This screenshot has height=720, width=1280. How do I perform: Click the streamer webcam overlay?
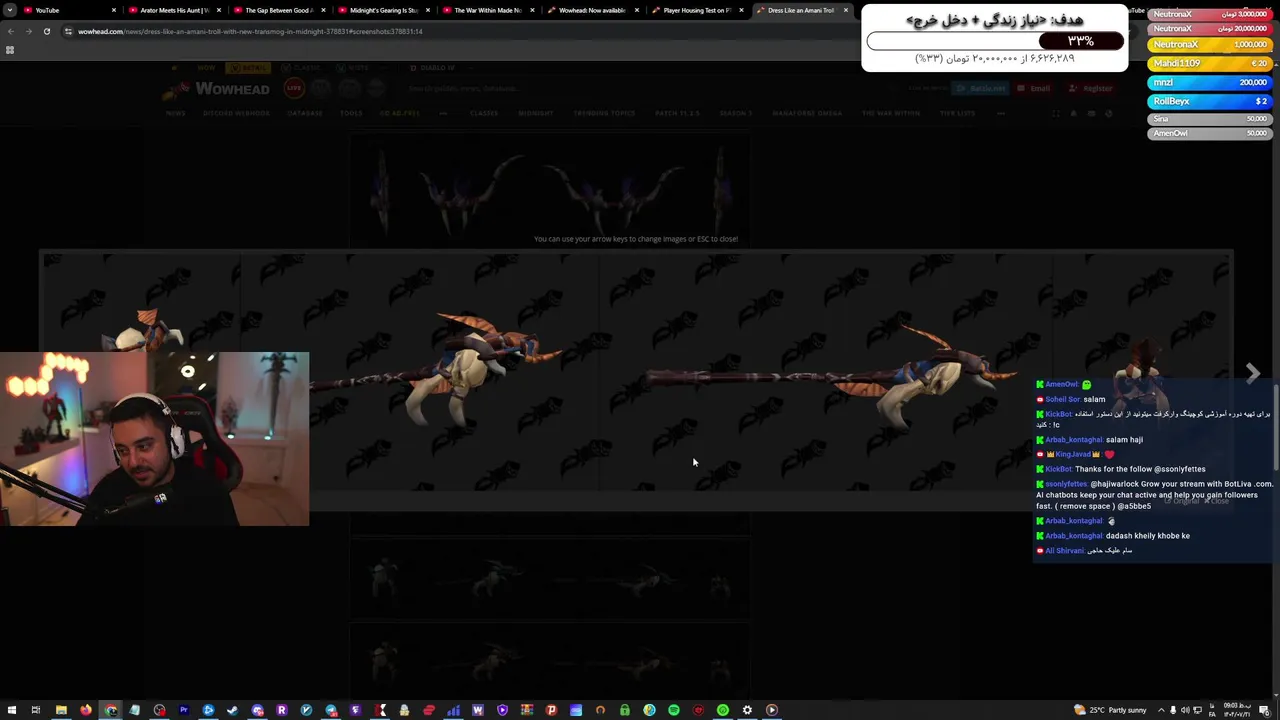tap(155, 438)
